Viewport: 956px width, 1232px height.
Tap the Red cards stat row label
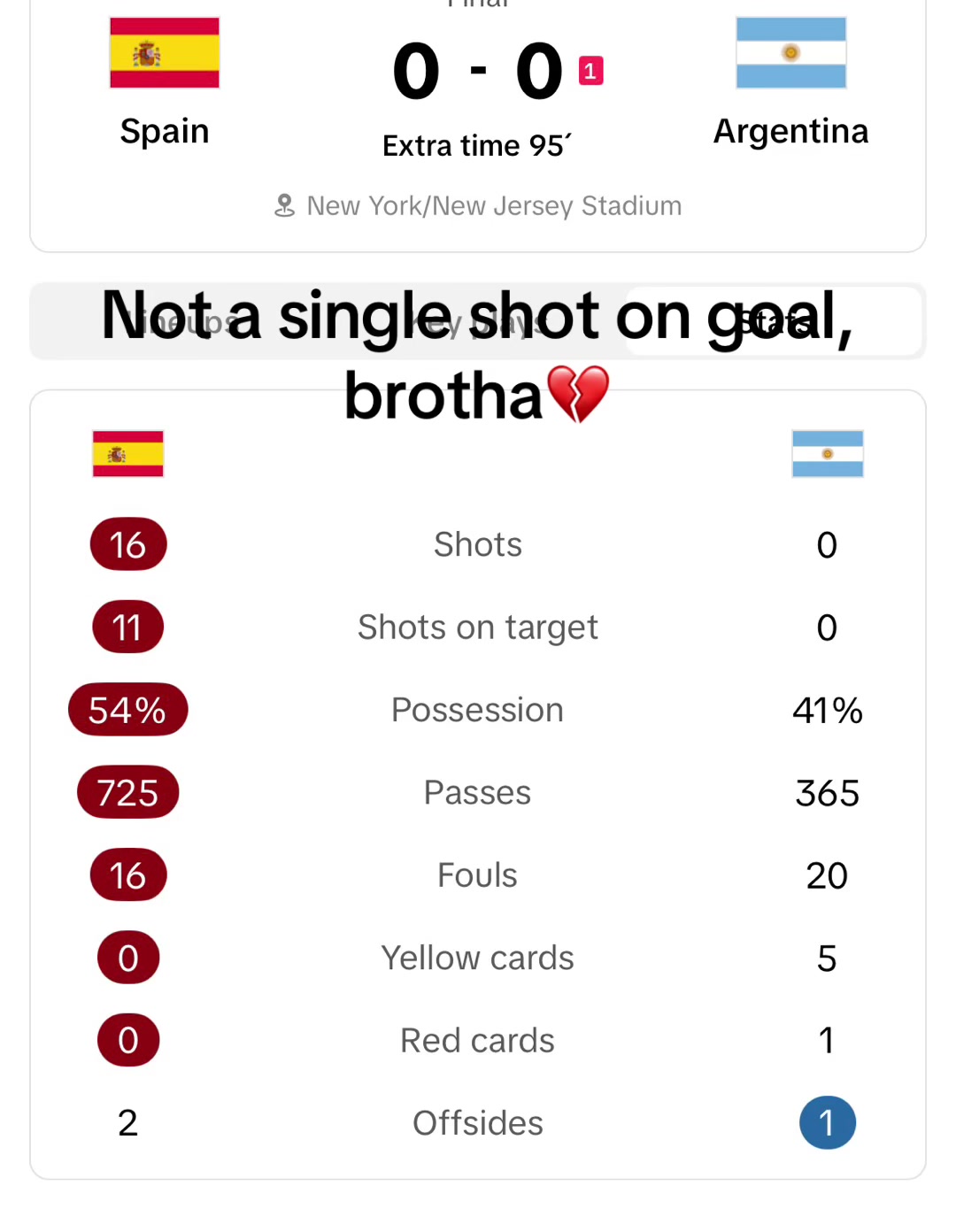pos(478,1040)
